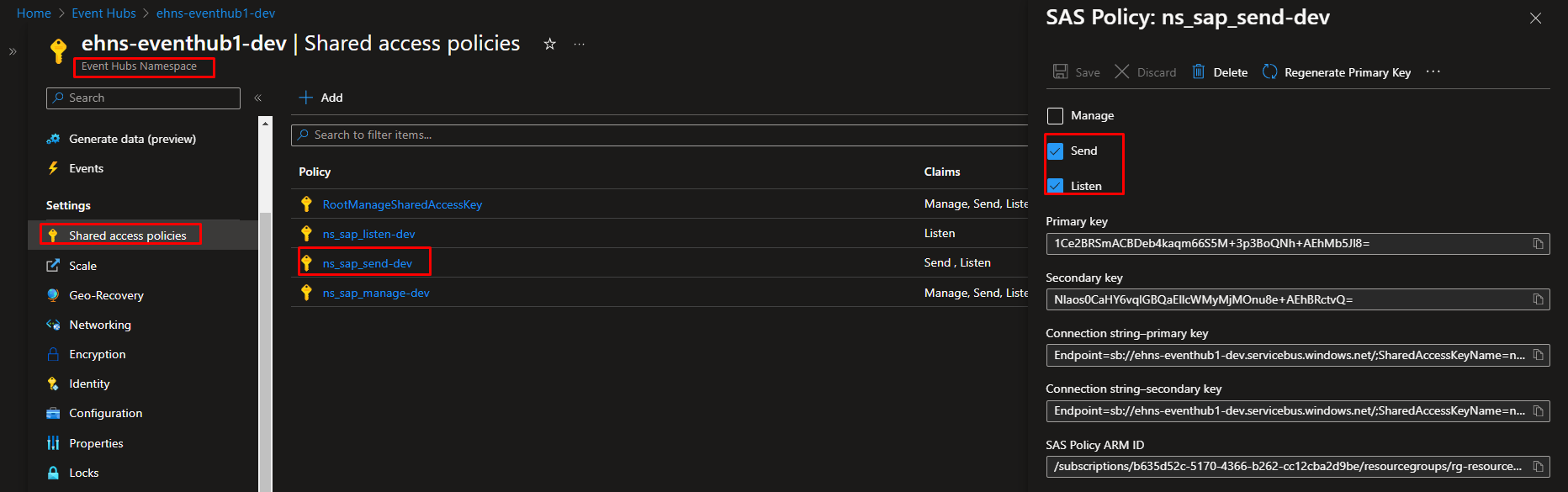Click the Generate data (preview) icon

pyautogui.click(x=53, y=139)
